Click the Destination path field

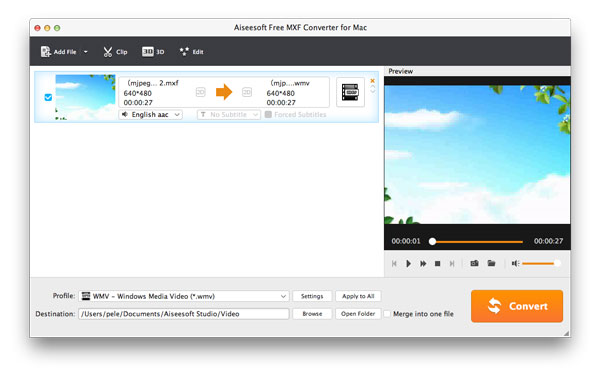pyautogui.click(x=184, y=314)
